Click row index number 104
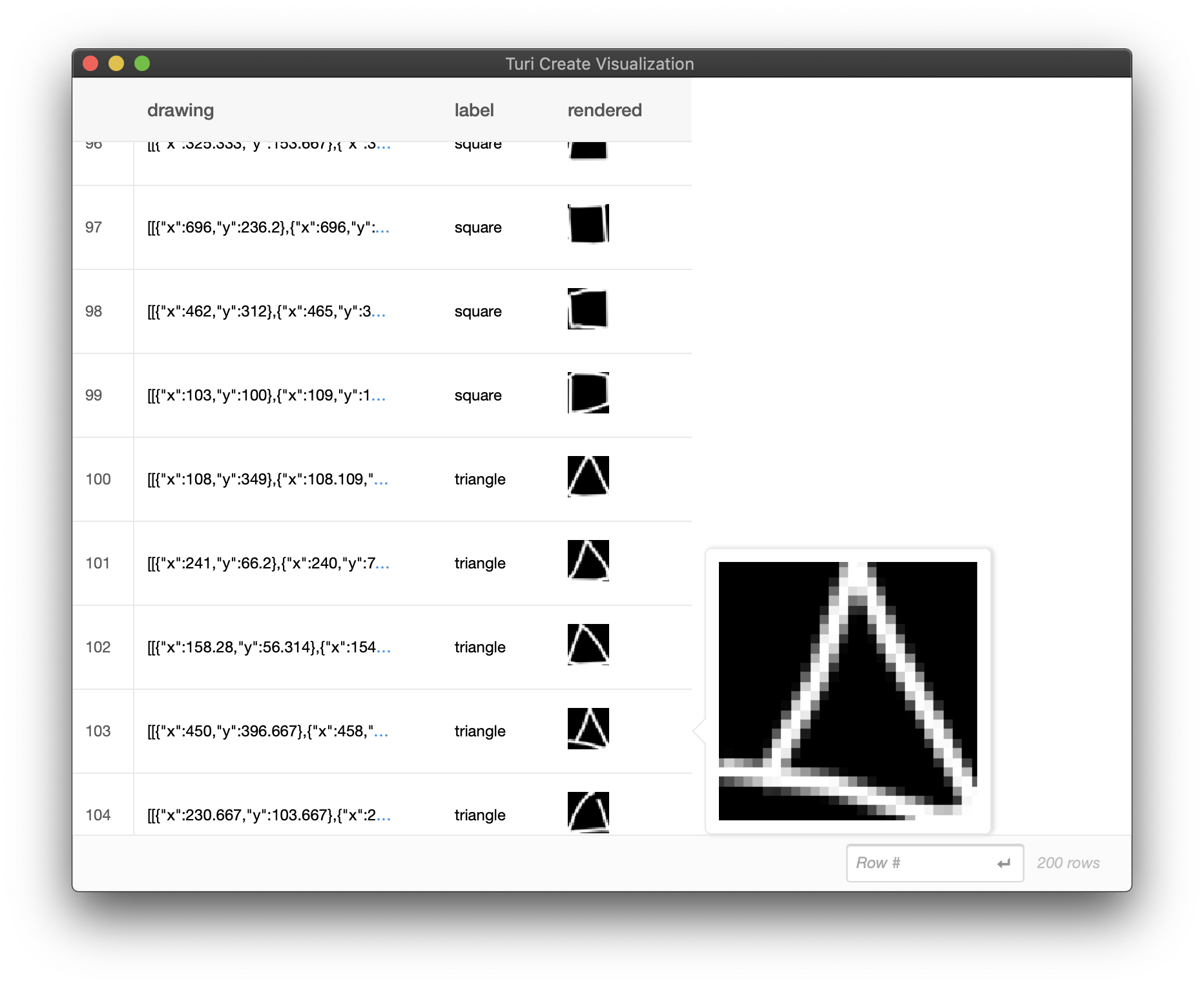 point(98,815)
